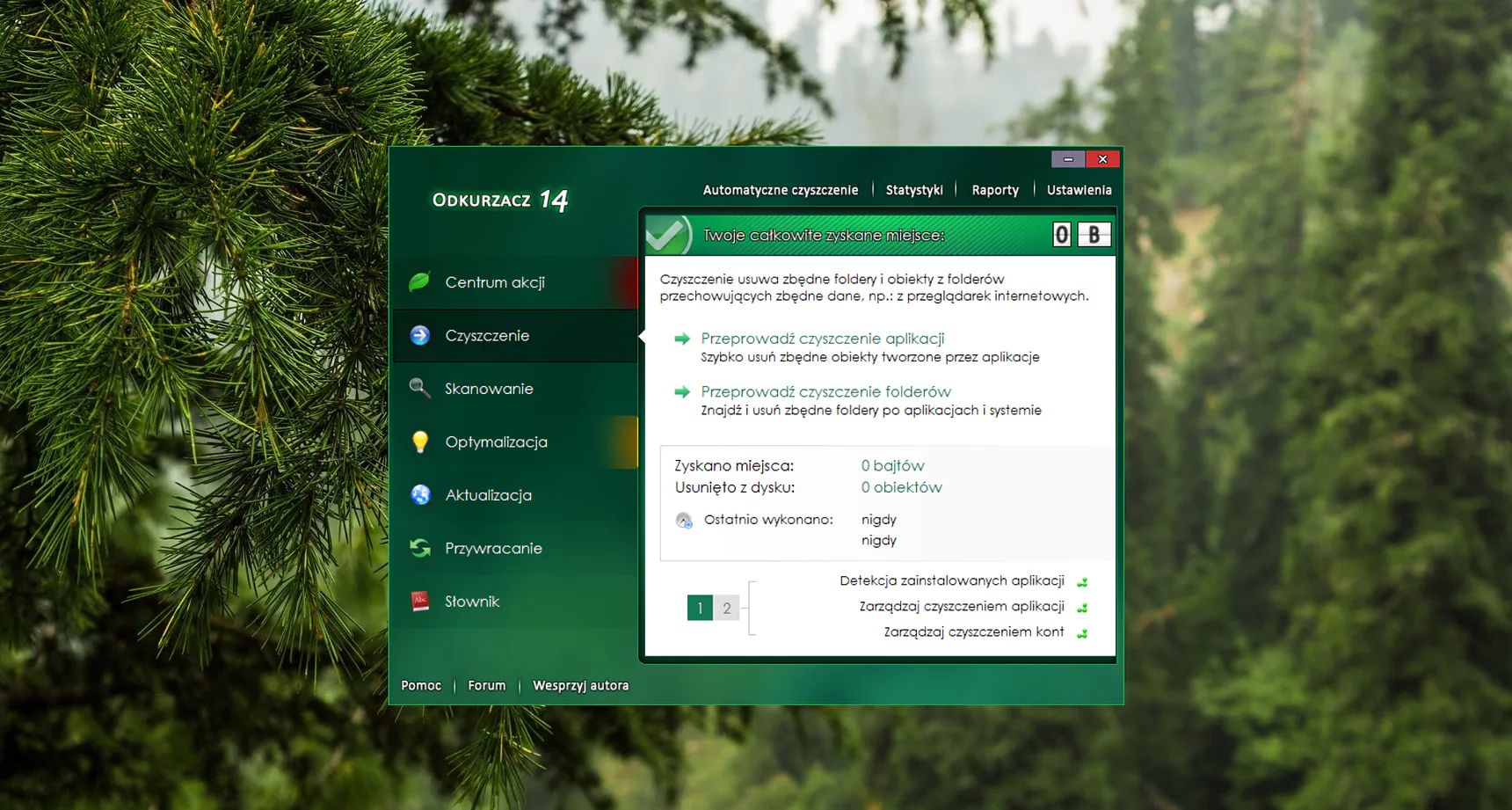Open the Centrum akcji section
The image size is (1512, 810).
pos(515,282)
